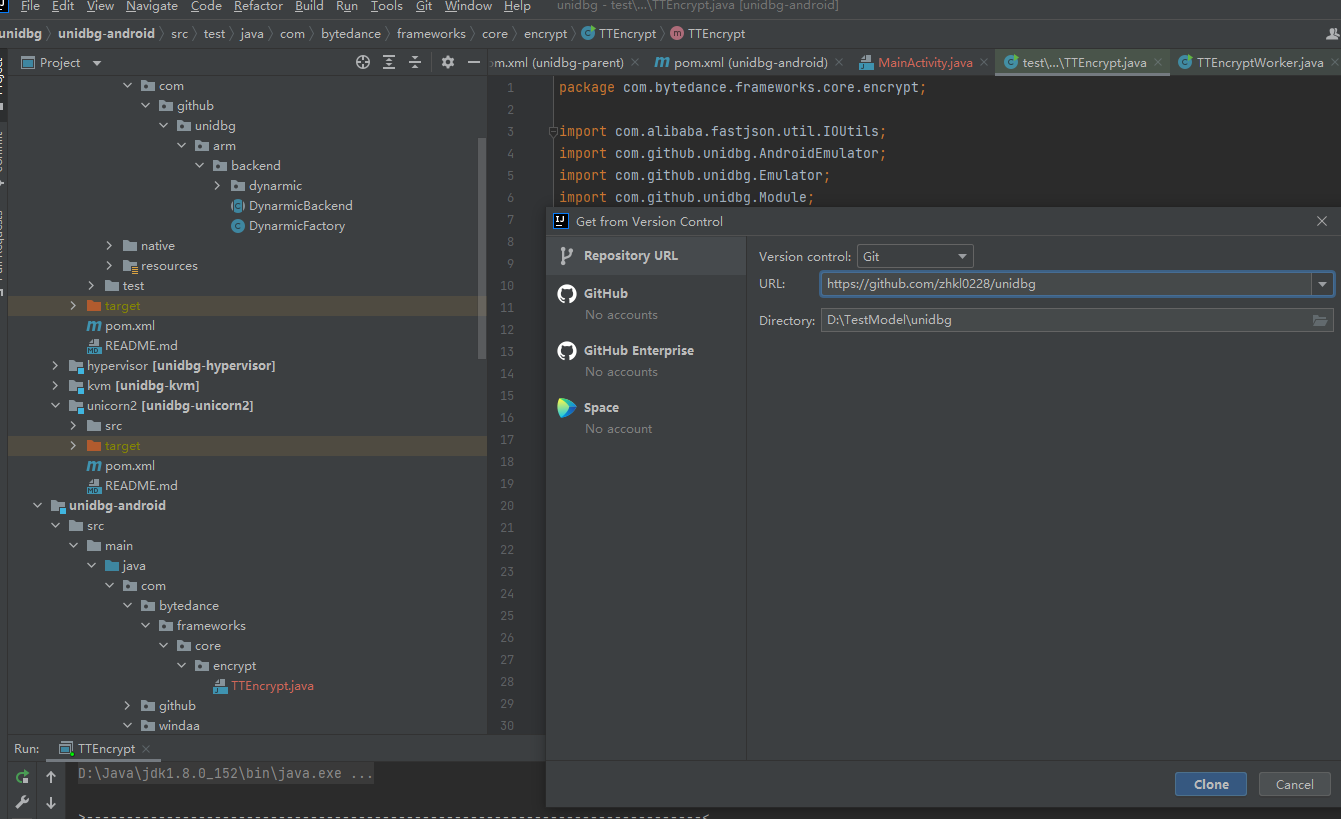Expand the URL history dropdown arrow
Viewport: 1341px width, 819px height.
tap(1323, 284)
